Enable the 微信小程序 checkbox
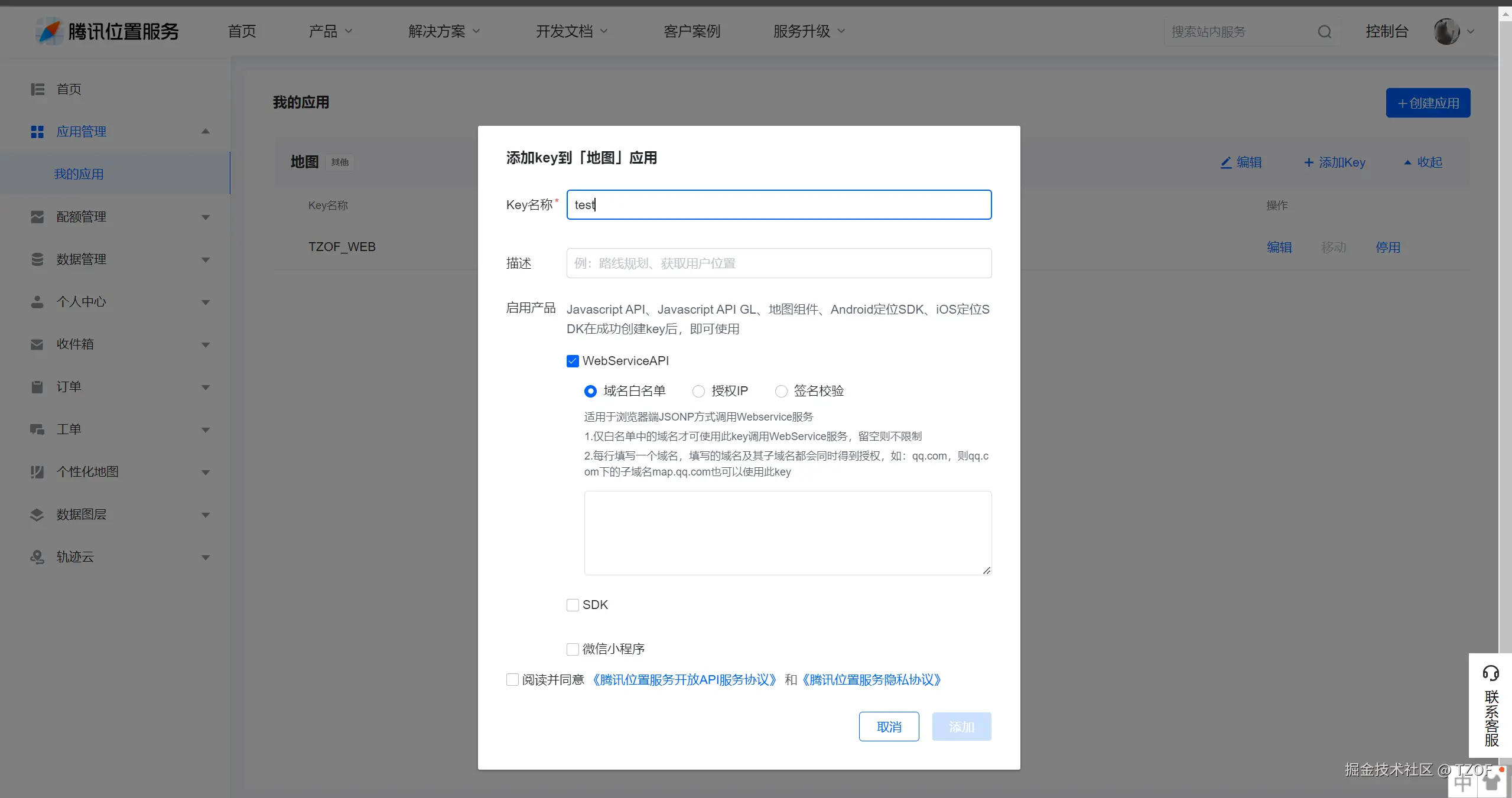This screenshot has height=798, width=1512. click(x=573, y=649)
